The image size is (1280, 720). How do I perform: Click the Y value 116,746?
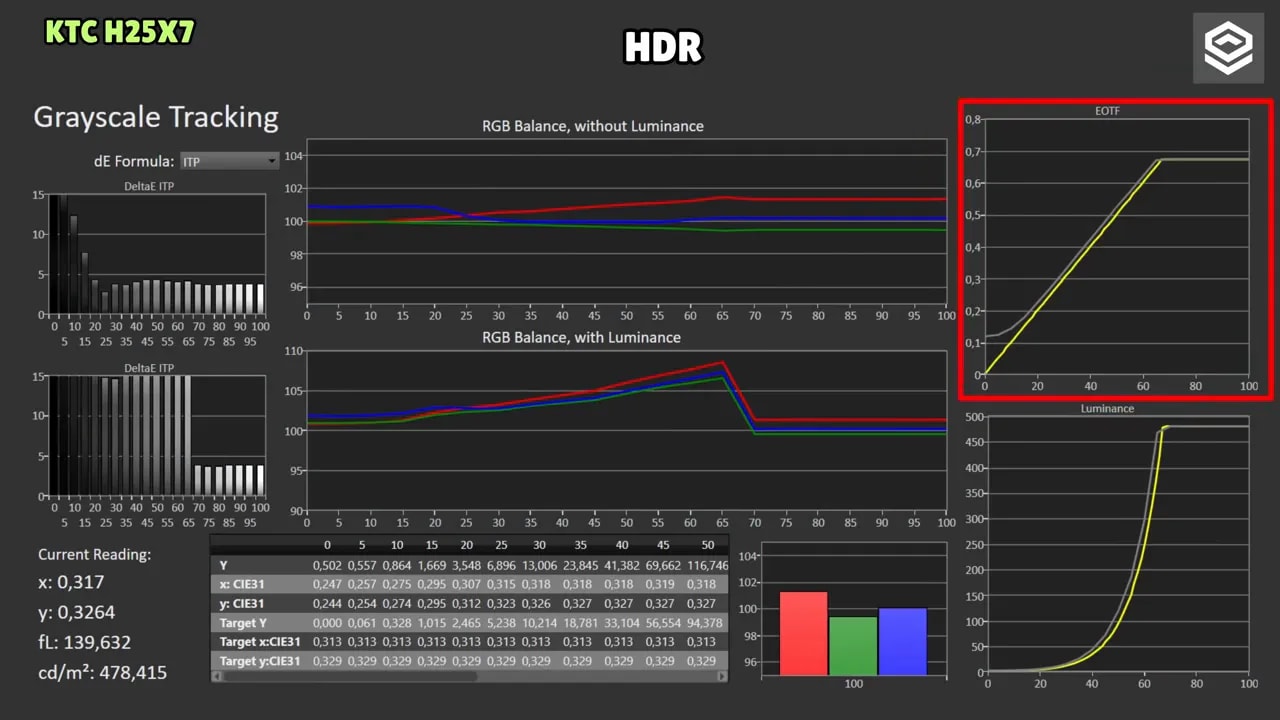[706, 565]
